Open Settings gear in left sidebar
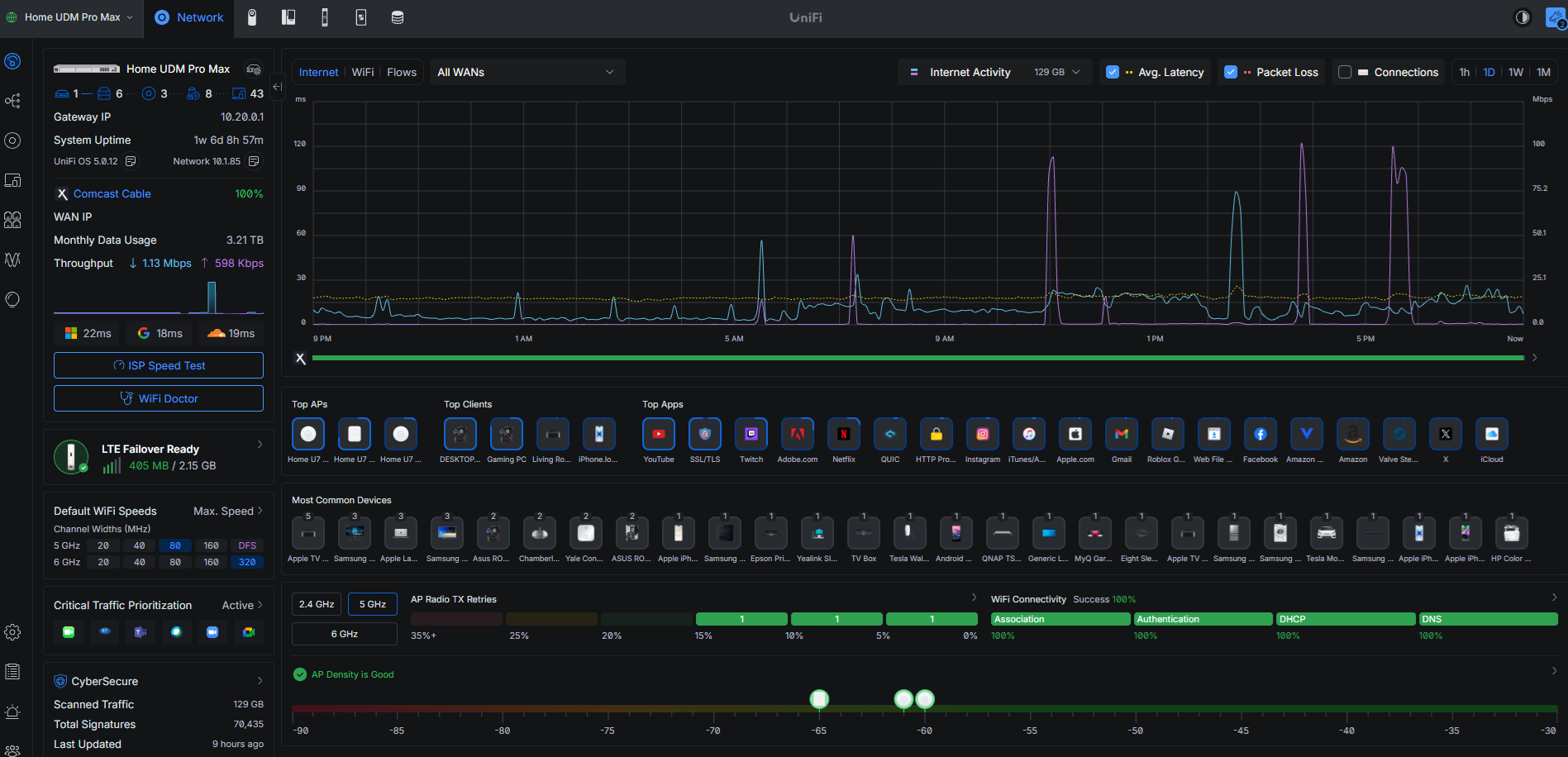Image resolution: width=1568 pixels, height=757 pixels. 12,632
